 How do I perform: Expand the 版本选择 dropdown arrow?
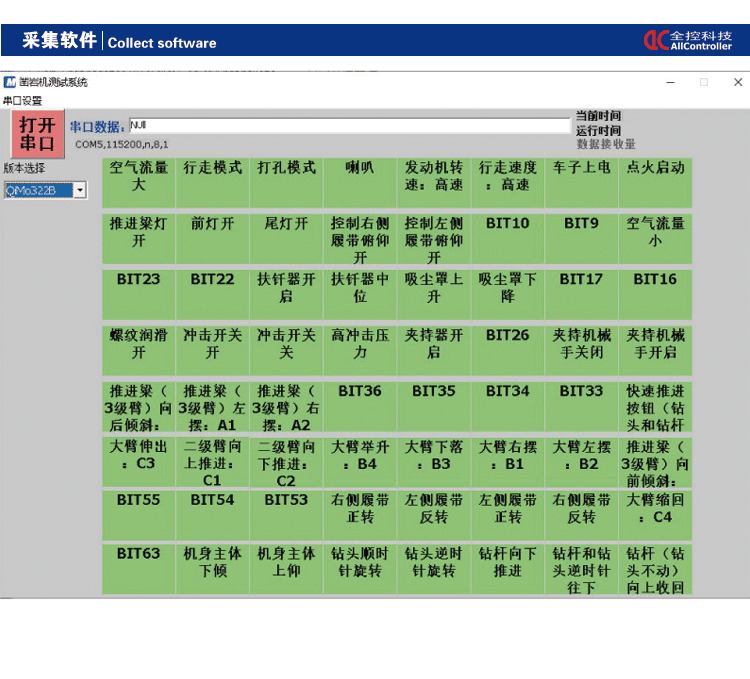coord(80,190)
